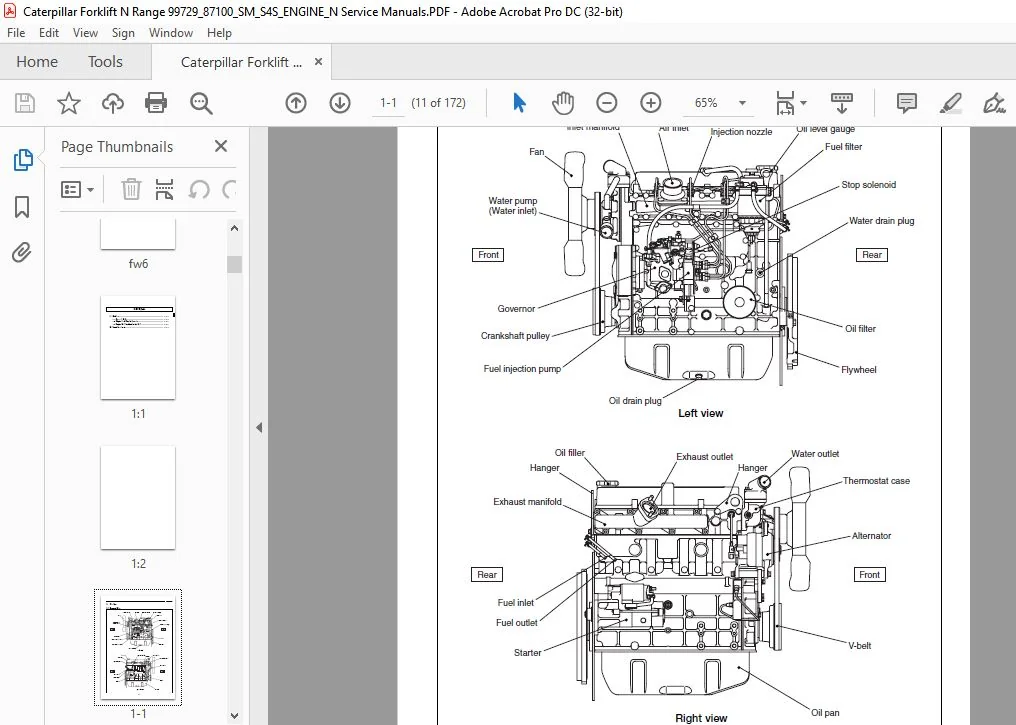The width and height of the screenshot is (1016, 725).
Task: Zoom in with plus button
Action: point(651,103)
